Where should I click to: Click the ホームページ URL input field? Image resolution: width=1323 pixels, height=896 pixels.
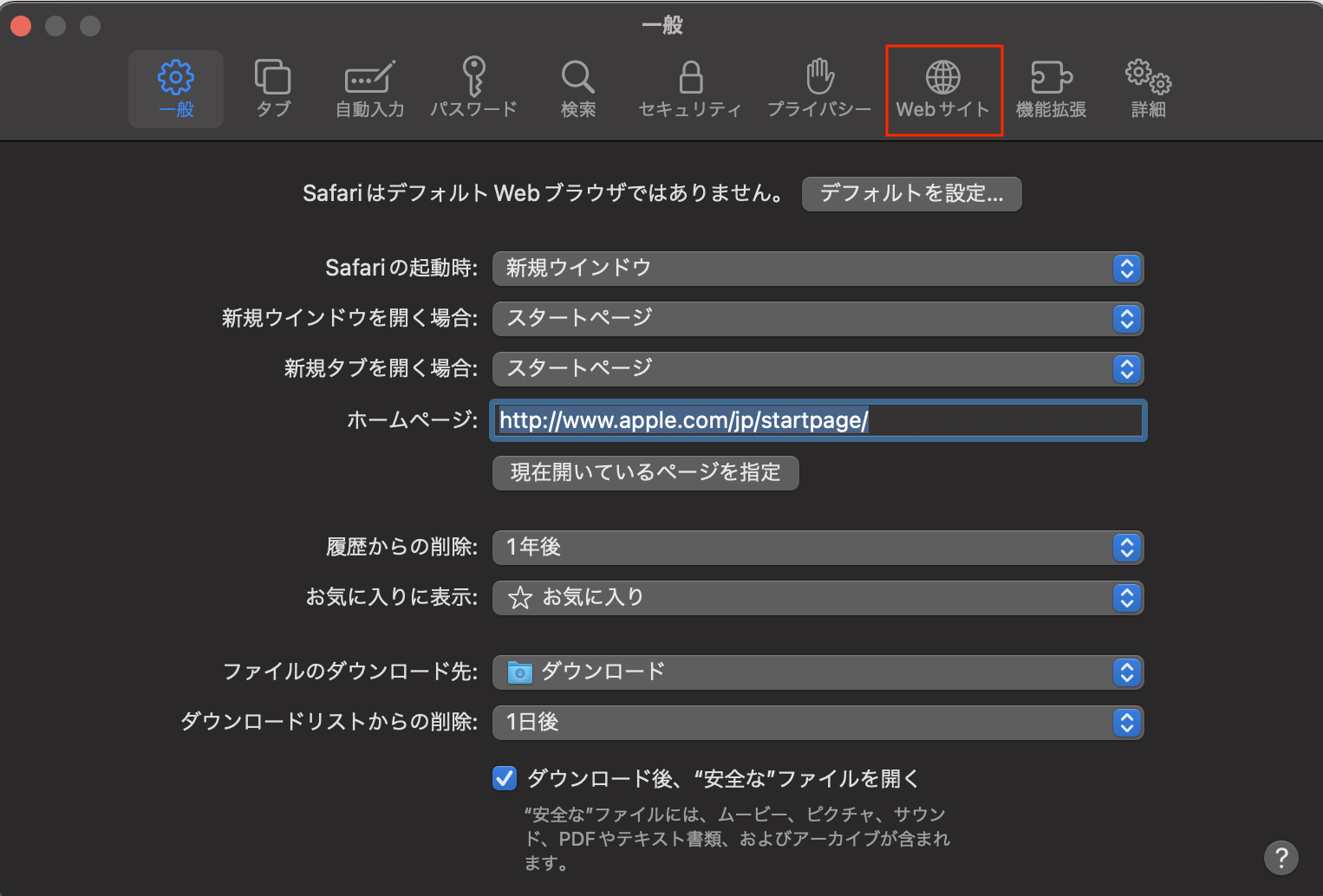[x=818, y=420]
